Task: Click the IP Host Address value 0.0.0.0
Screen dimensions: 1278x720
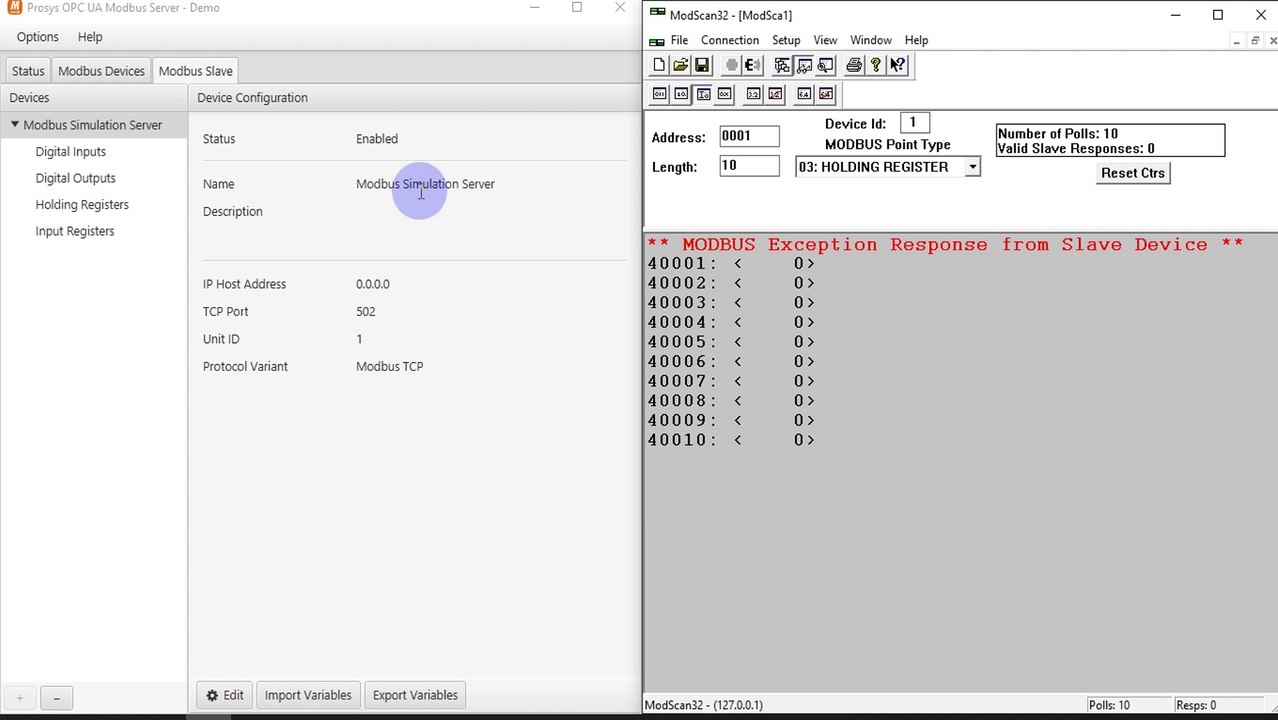Action: (x=373, y=284)
